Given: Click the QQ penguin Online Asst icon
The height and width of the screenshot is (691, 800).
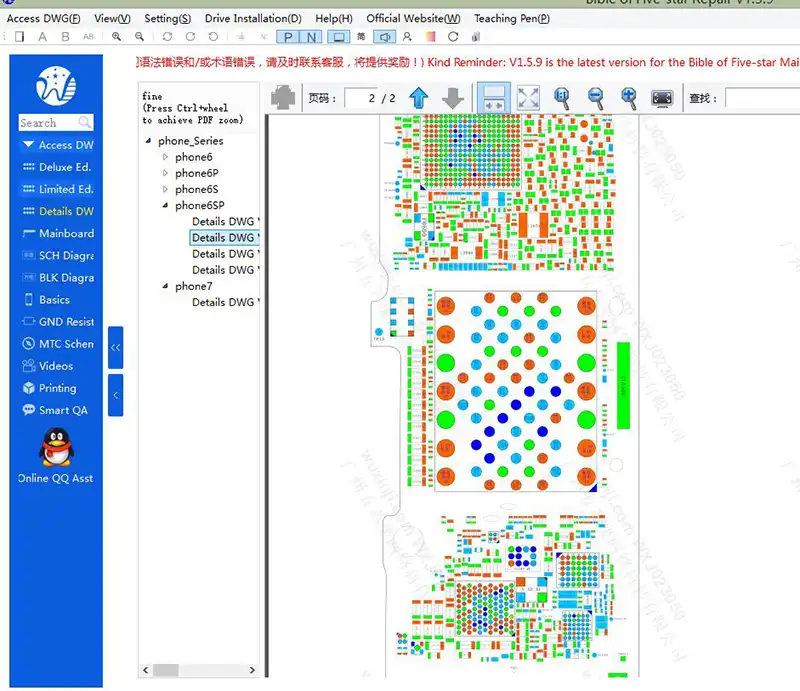Looking at the screenshot, I should pos(56,447).
